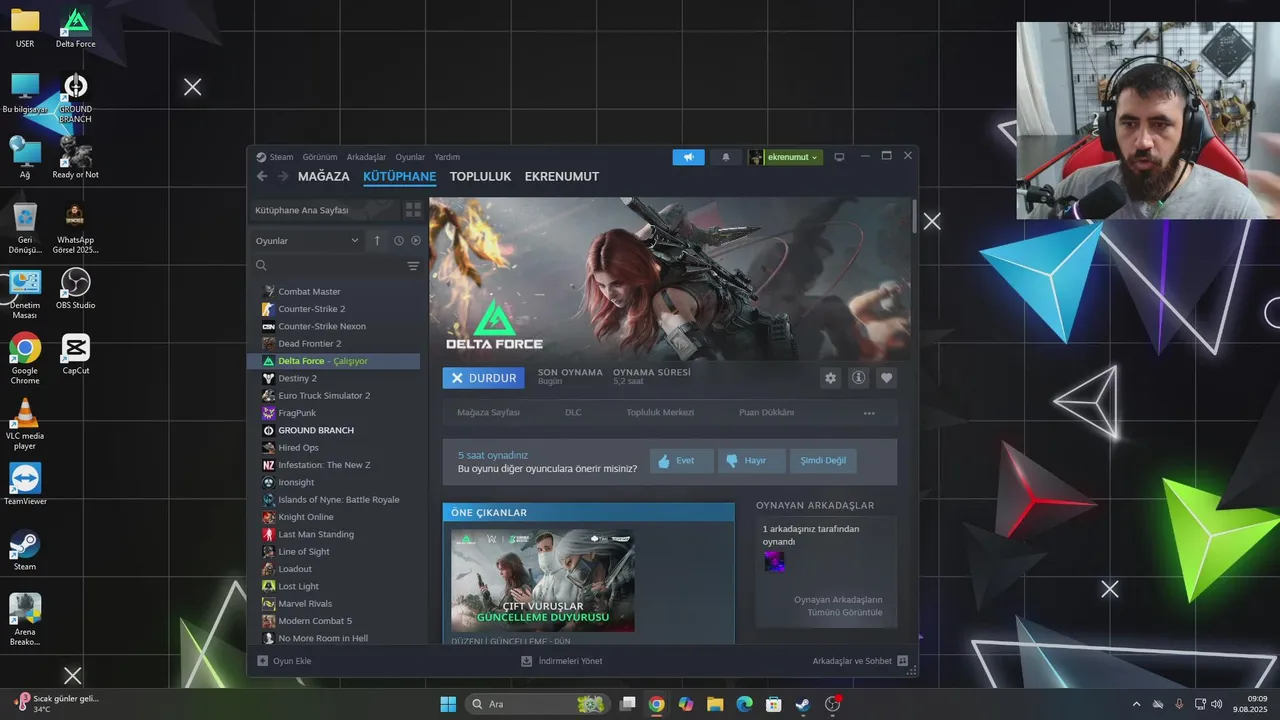
Task: Go to MAĞAZA tab
Action: 324,176
